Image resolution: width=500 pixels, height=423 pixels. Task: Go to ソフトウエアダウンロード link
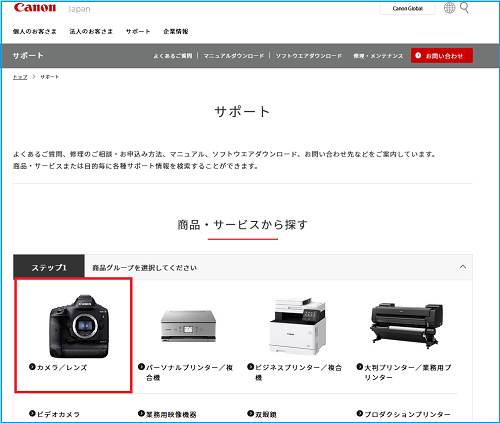pos(309,56)
